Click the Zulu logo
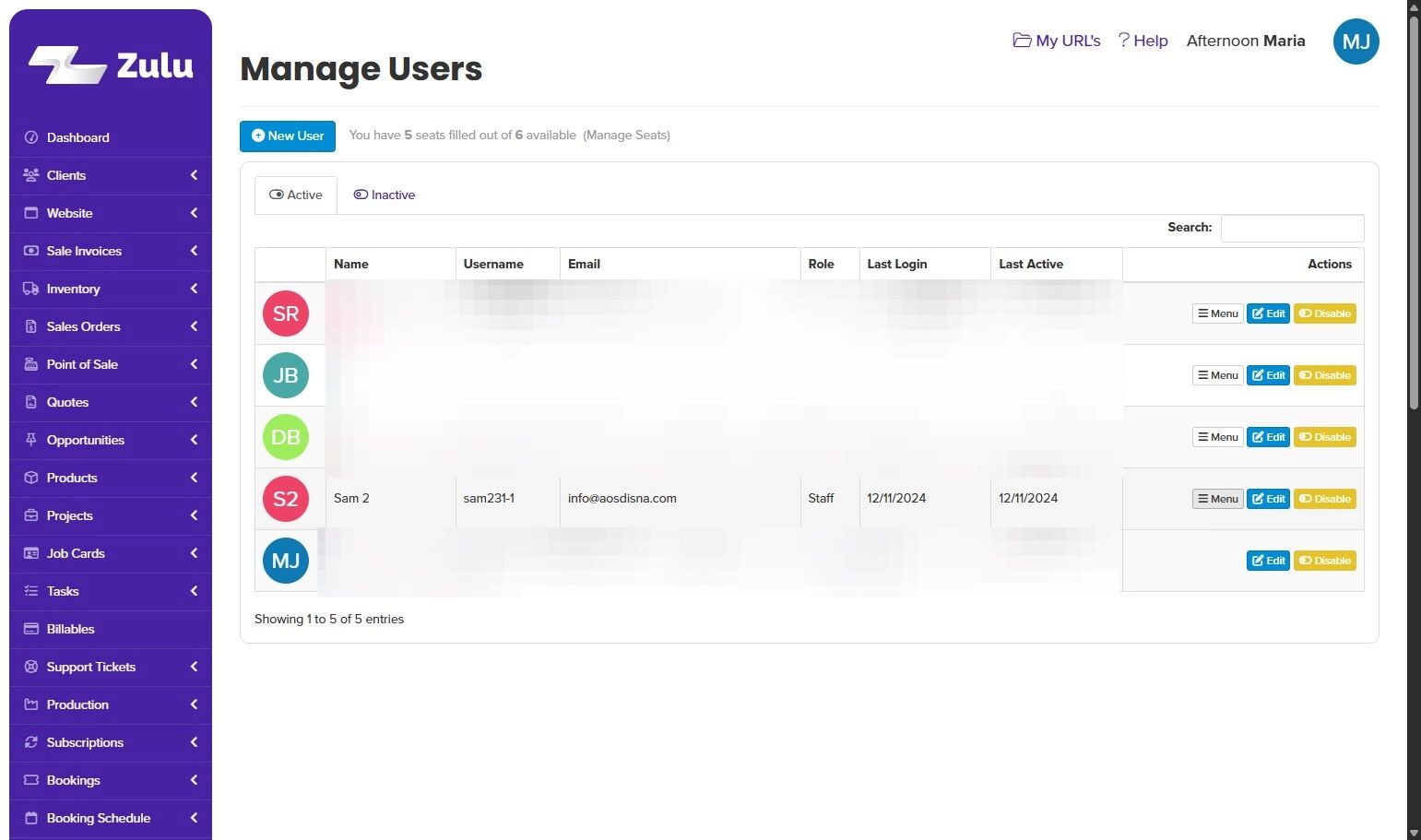The image size is (1421, 840). [111, 65]
